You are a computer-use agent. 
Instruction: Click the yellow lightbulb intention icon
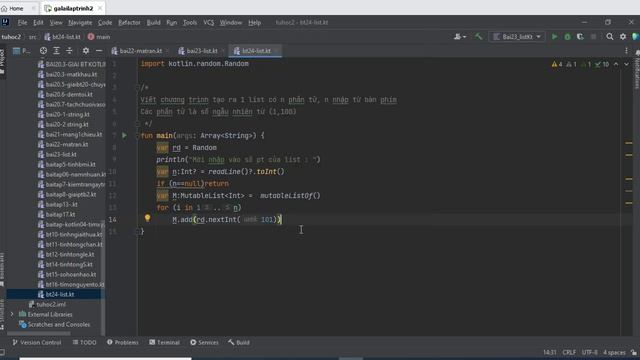tap(147, 219)
